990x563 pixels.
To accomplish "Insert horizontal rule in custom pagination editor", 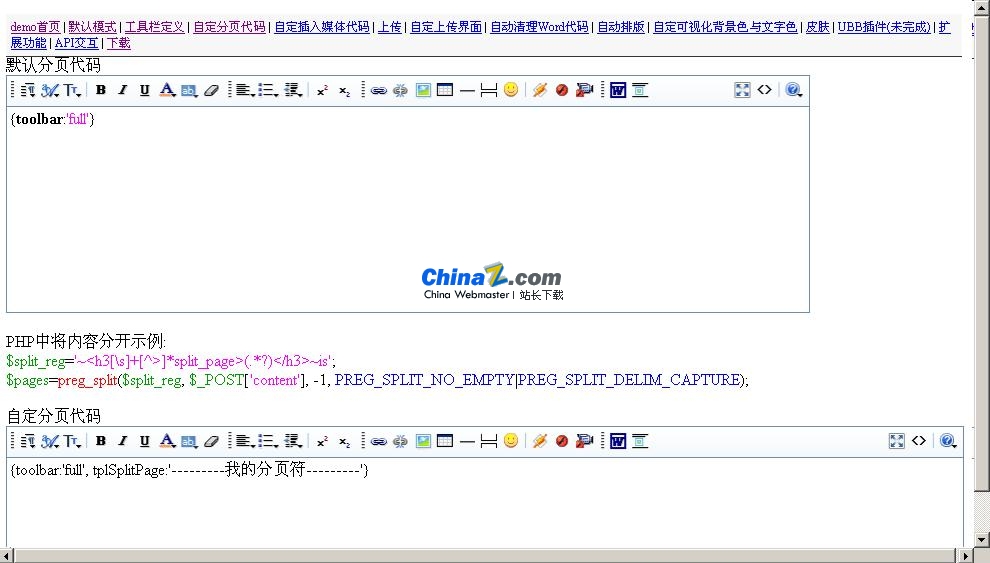I will [467, 441].
